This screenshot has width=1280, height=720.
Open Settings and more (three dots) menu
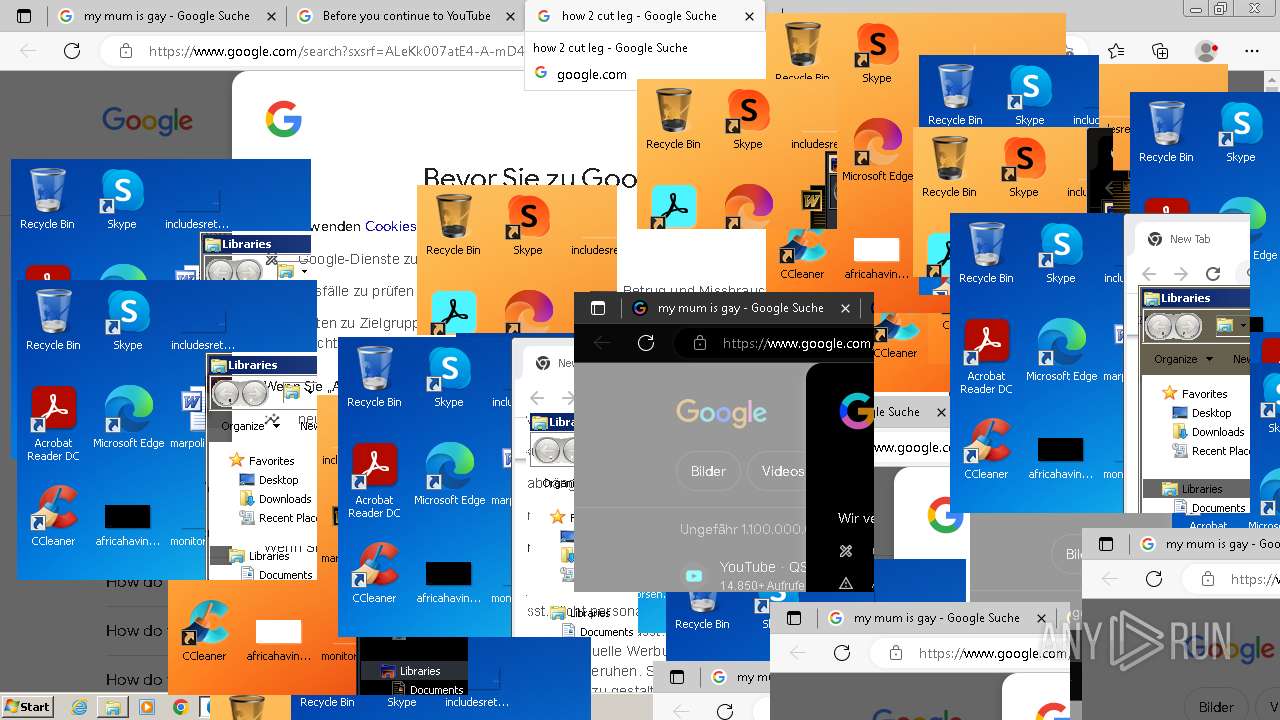pos(1252,51)
